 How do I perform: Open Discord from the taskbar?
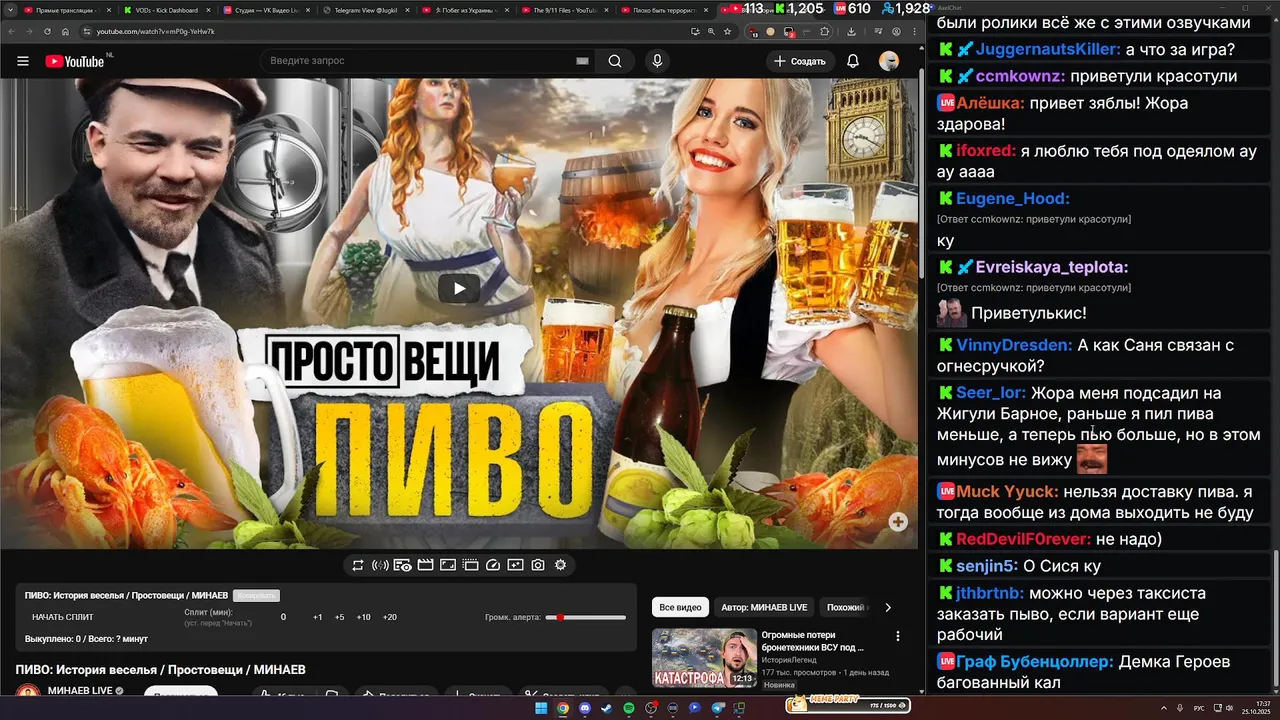585,708
